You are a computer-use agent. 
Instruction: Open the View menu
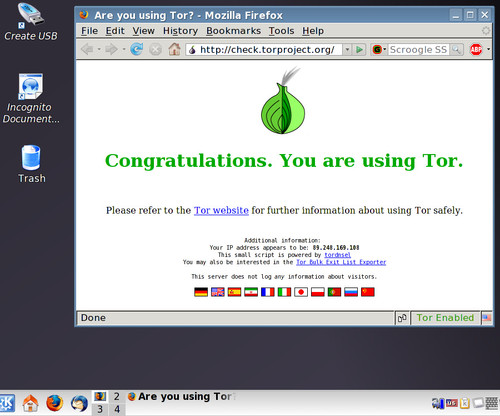(143, 31)
